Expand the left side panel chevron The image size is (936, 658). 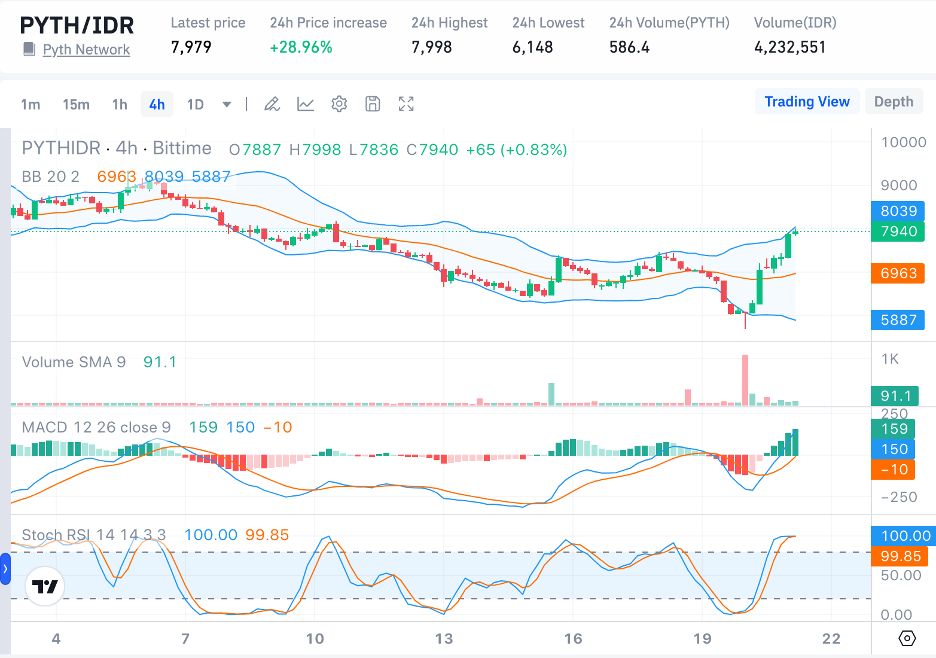(x=4, y=569)
